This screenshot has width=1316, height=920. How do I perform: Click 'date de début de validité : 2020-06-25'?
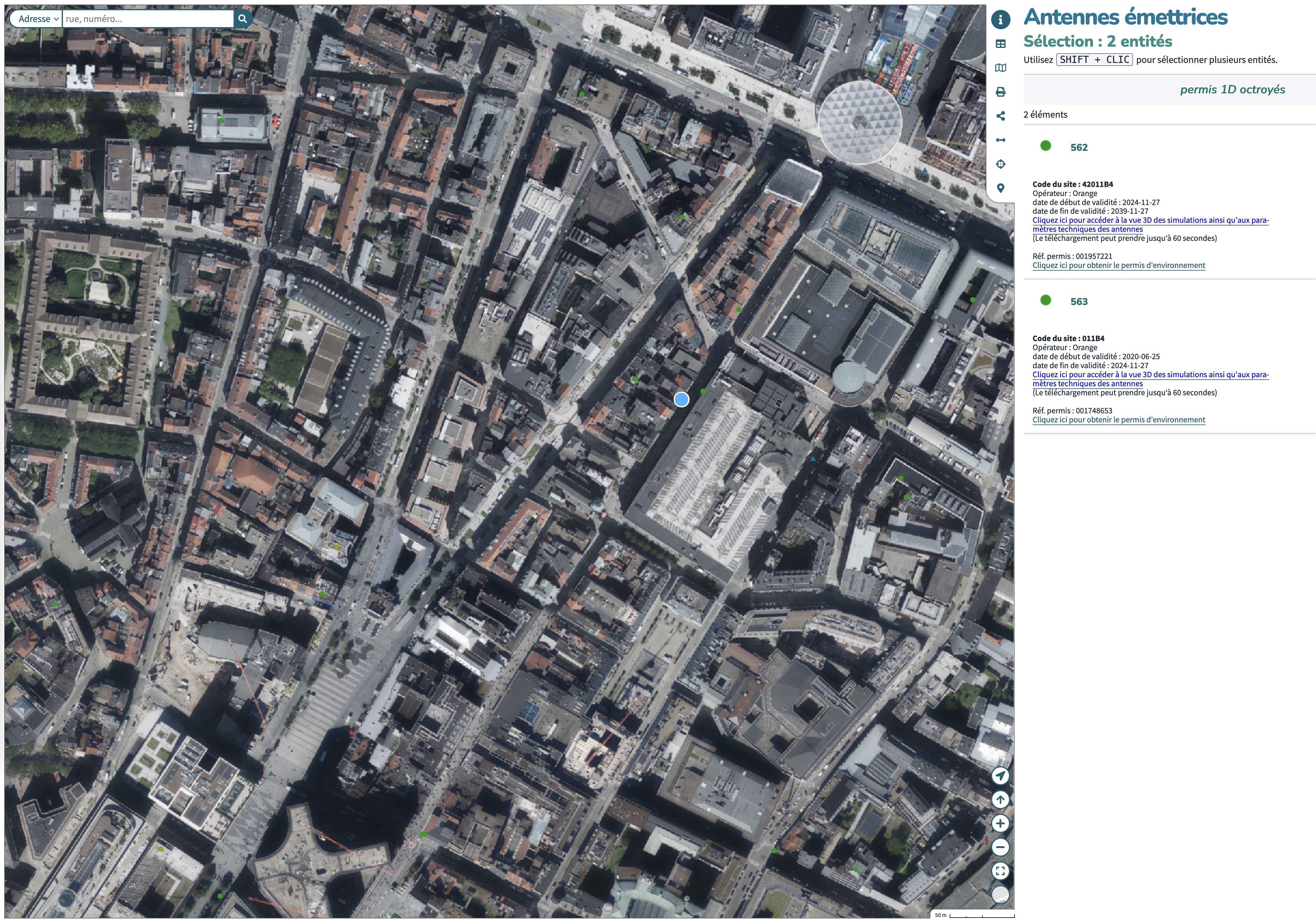point(1096,356)
